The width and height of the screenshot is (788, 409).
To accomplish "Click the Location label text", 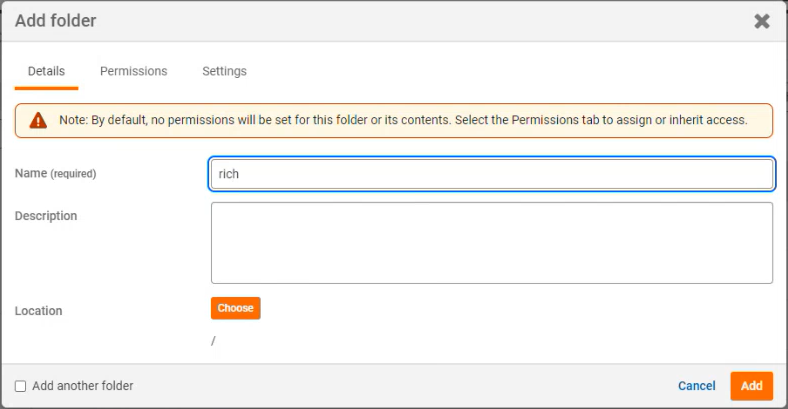I will tap(38, 311).
